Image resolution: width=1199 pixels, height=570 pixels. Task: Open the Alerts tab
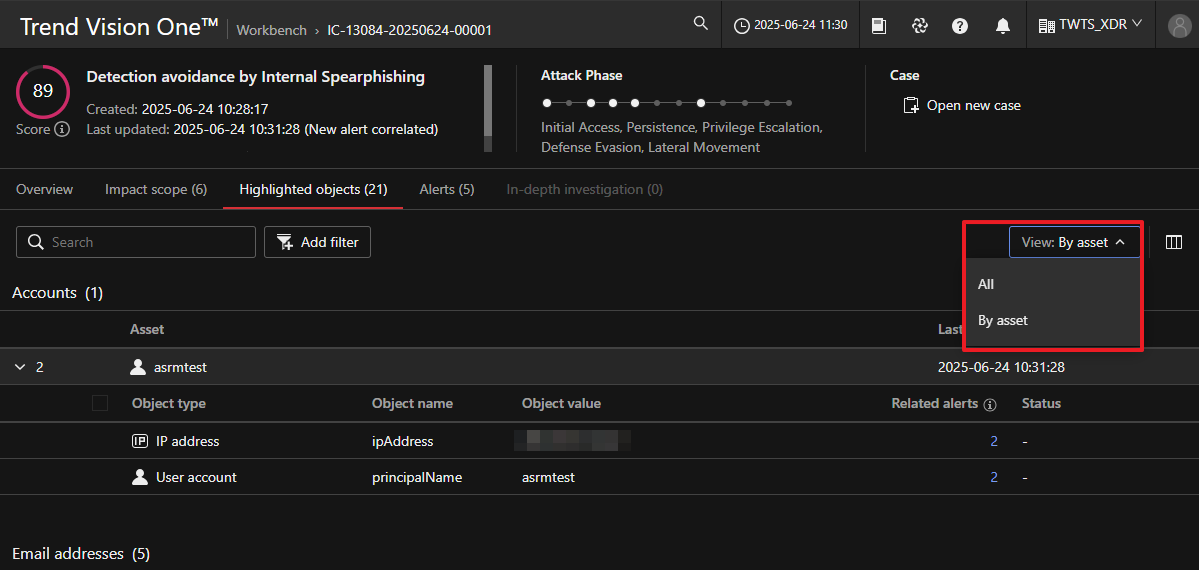click(446, 189)
